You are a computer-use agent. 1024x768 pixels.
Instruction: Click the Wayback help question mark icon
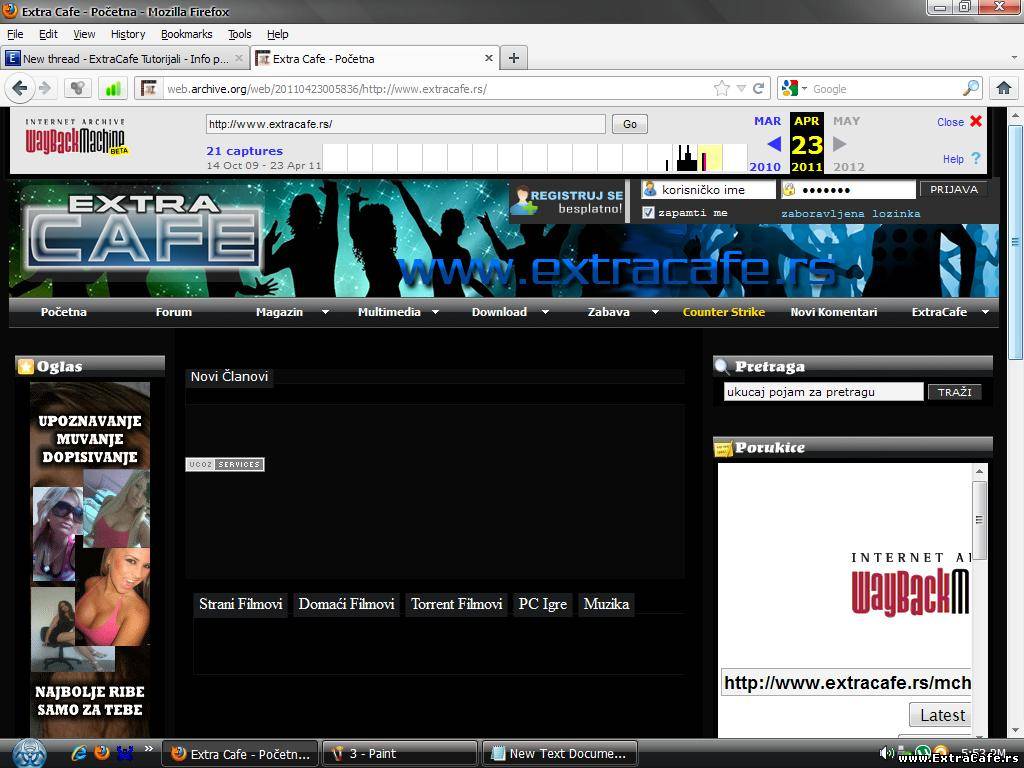976,159
